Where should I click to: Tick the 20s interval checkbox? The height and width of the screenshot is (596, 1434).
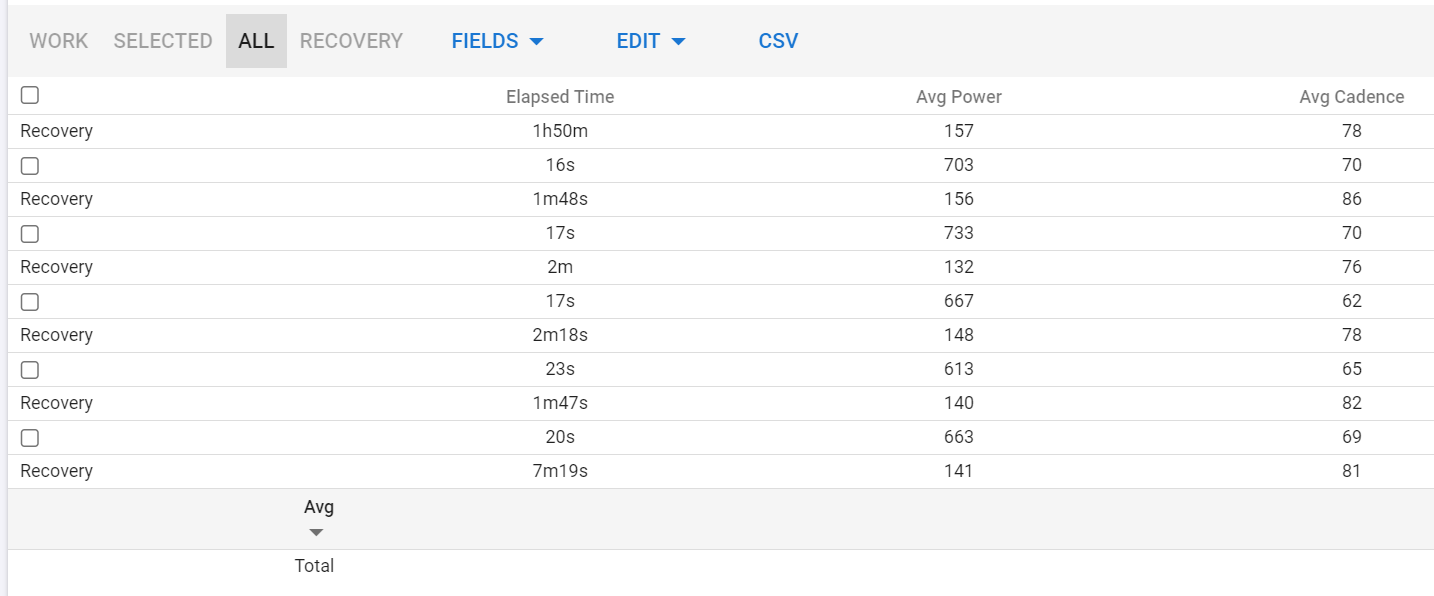coord(30,438)
